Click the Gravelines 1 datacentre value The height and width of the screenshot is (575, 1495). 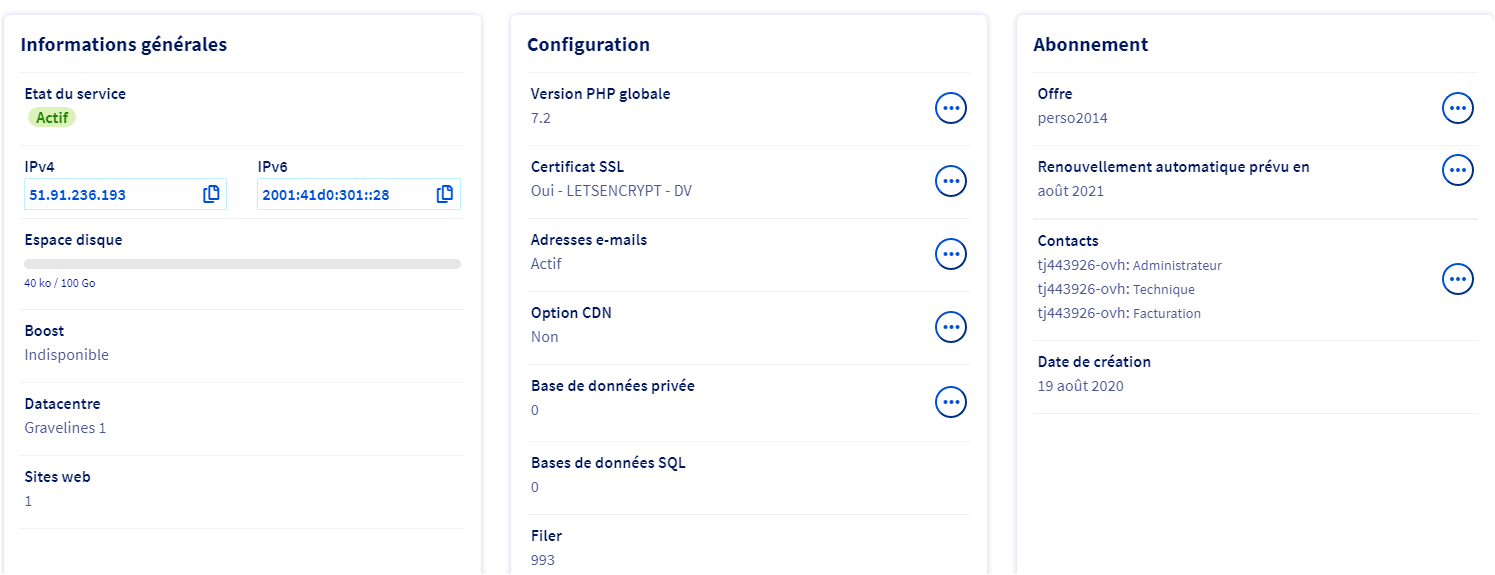click(x=65, y=428)
